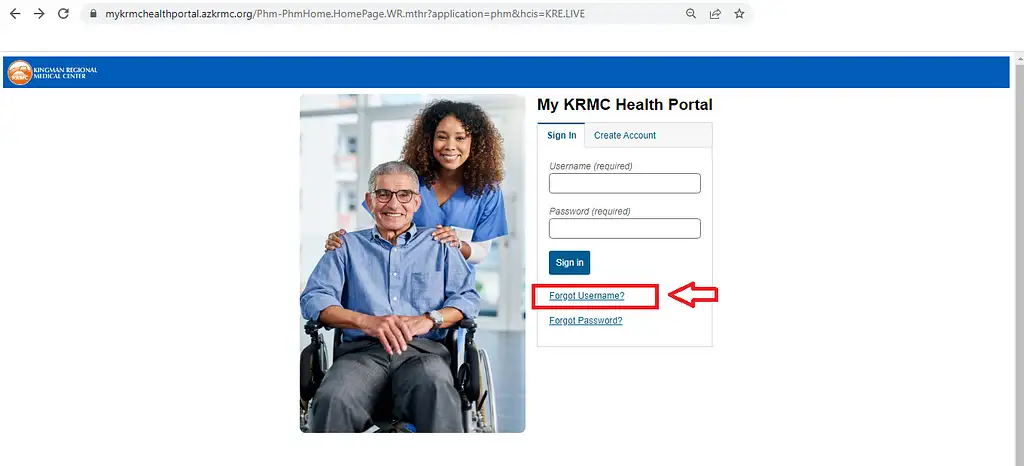The height and width of the screenshot is (466, 1024).
Task: Click the Sign in button
Action: point(569,262)
